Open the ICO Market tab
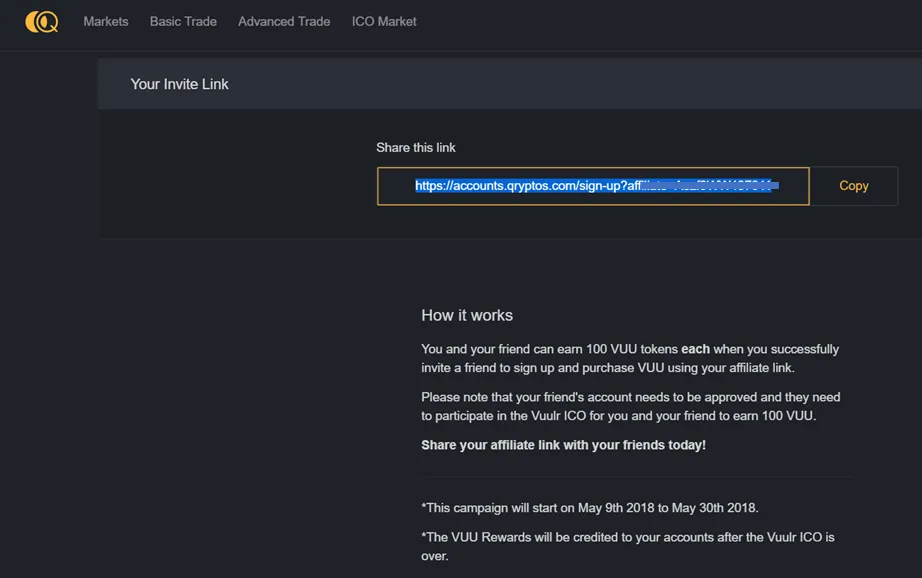This screenshot has width=922, height=578. 384,22
